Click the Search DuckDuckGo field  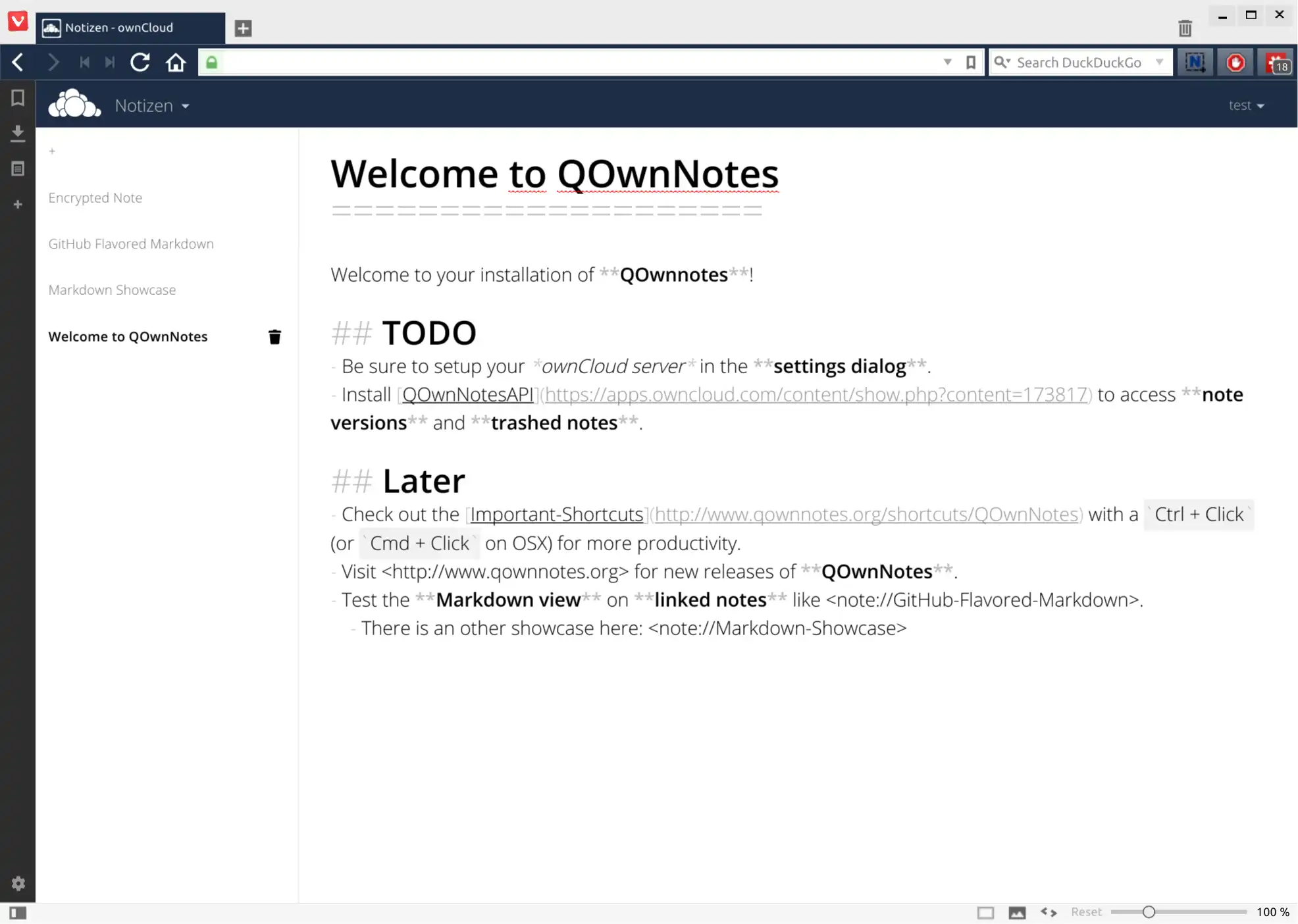point(1079,63)
